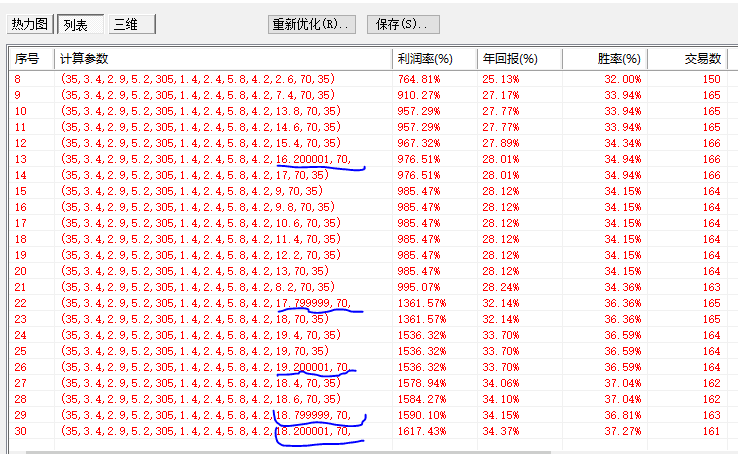Click annual return 34.37%
Viewport: 738px width, 454px height.
click(x=501, y=431)
